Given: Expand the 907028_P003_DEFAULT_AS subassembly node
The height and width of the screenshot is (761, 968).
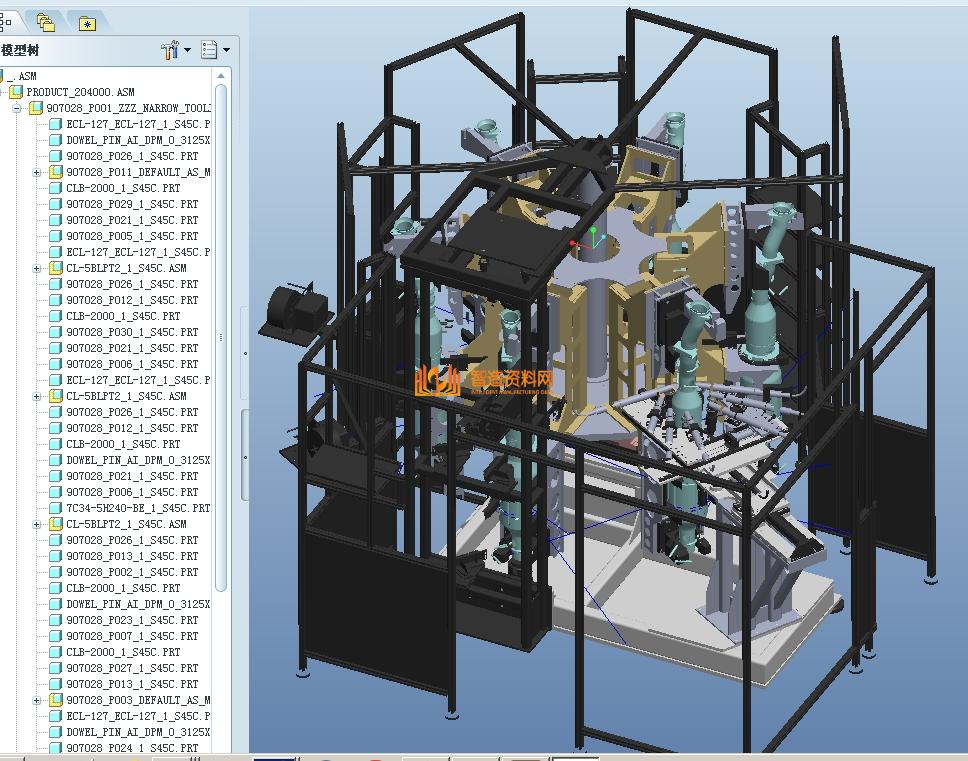Looking at the screenshot, I should [x=37, y=700].
